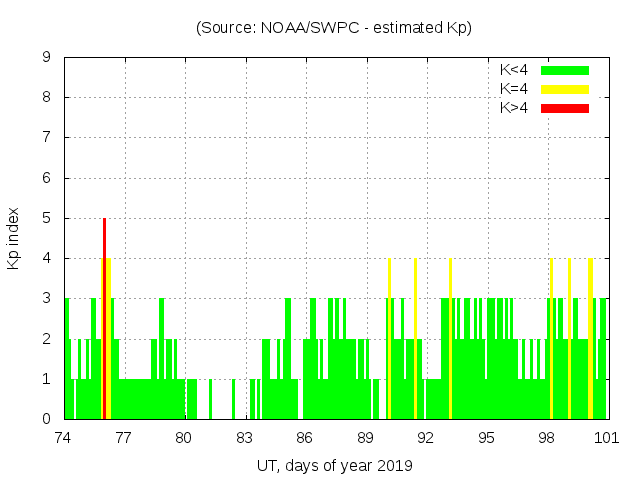Select the "K=4" legend text label
Image resolution: width=640 pixels, height=480 pixels.
pos(514,89)
